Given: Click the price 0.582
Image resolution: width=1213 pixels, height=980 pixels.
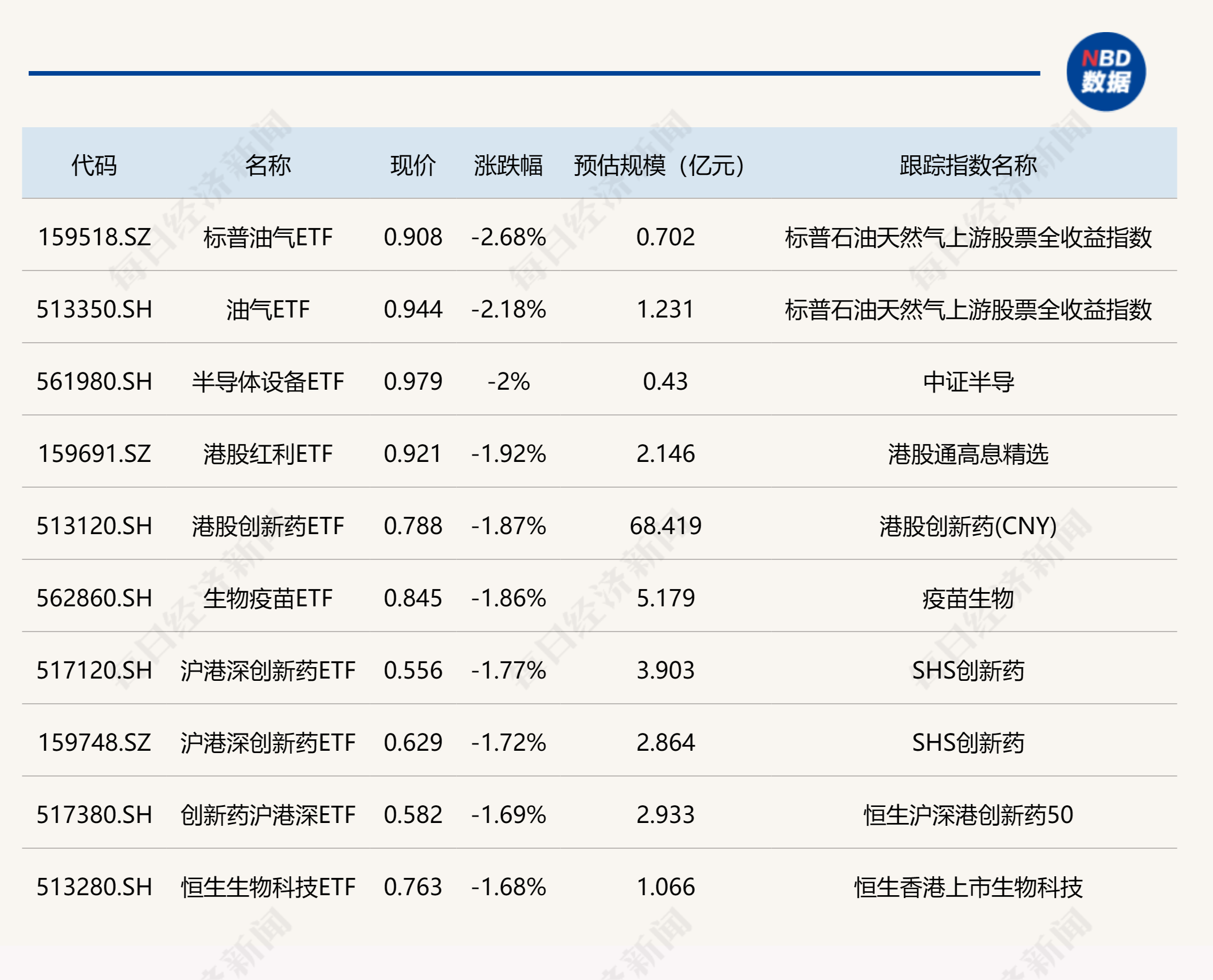Looking at the screenshot, I should coord(413,815).
